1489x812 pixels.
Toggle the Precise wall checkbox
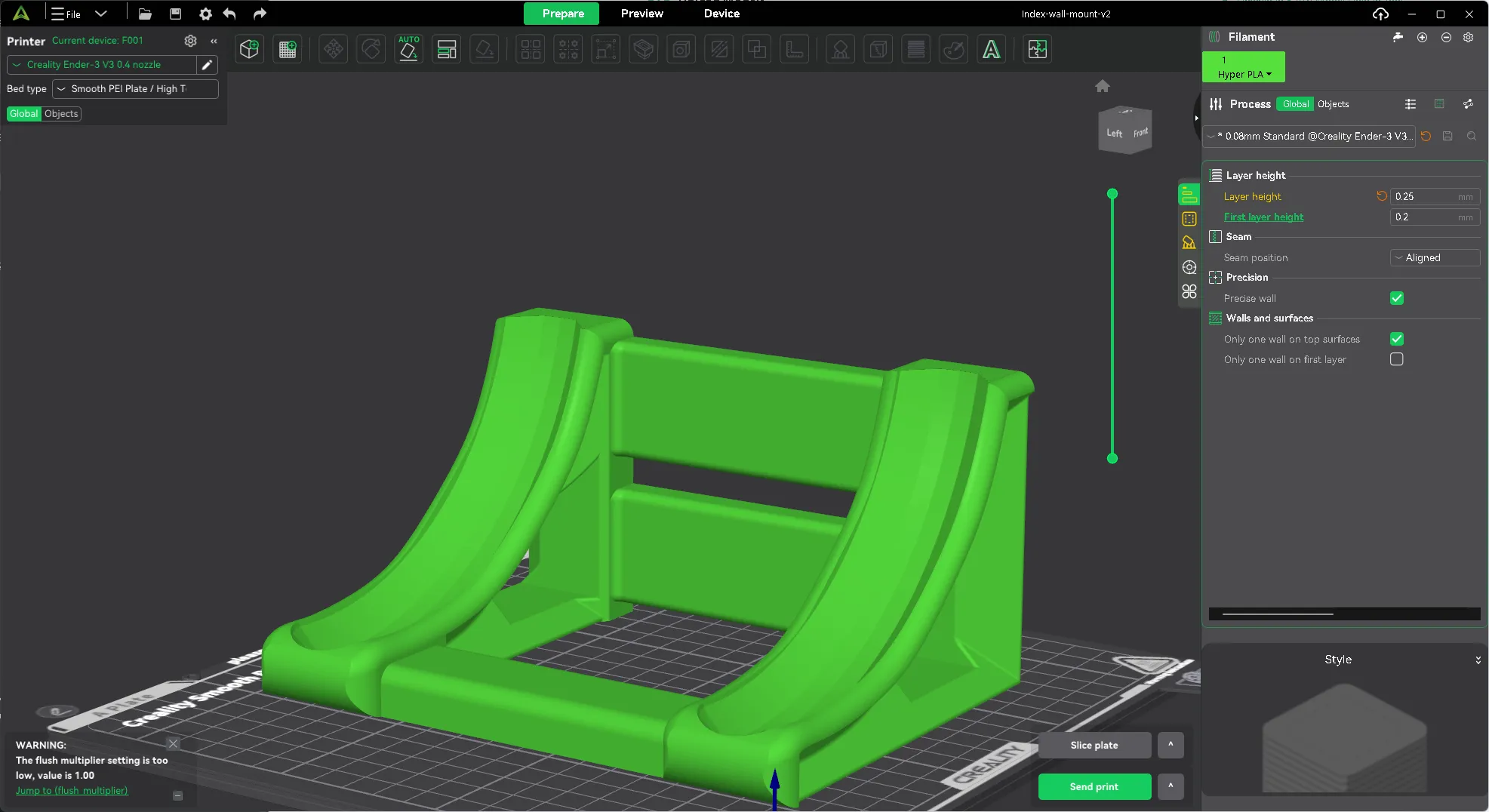[1397, 298]
